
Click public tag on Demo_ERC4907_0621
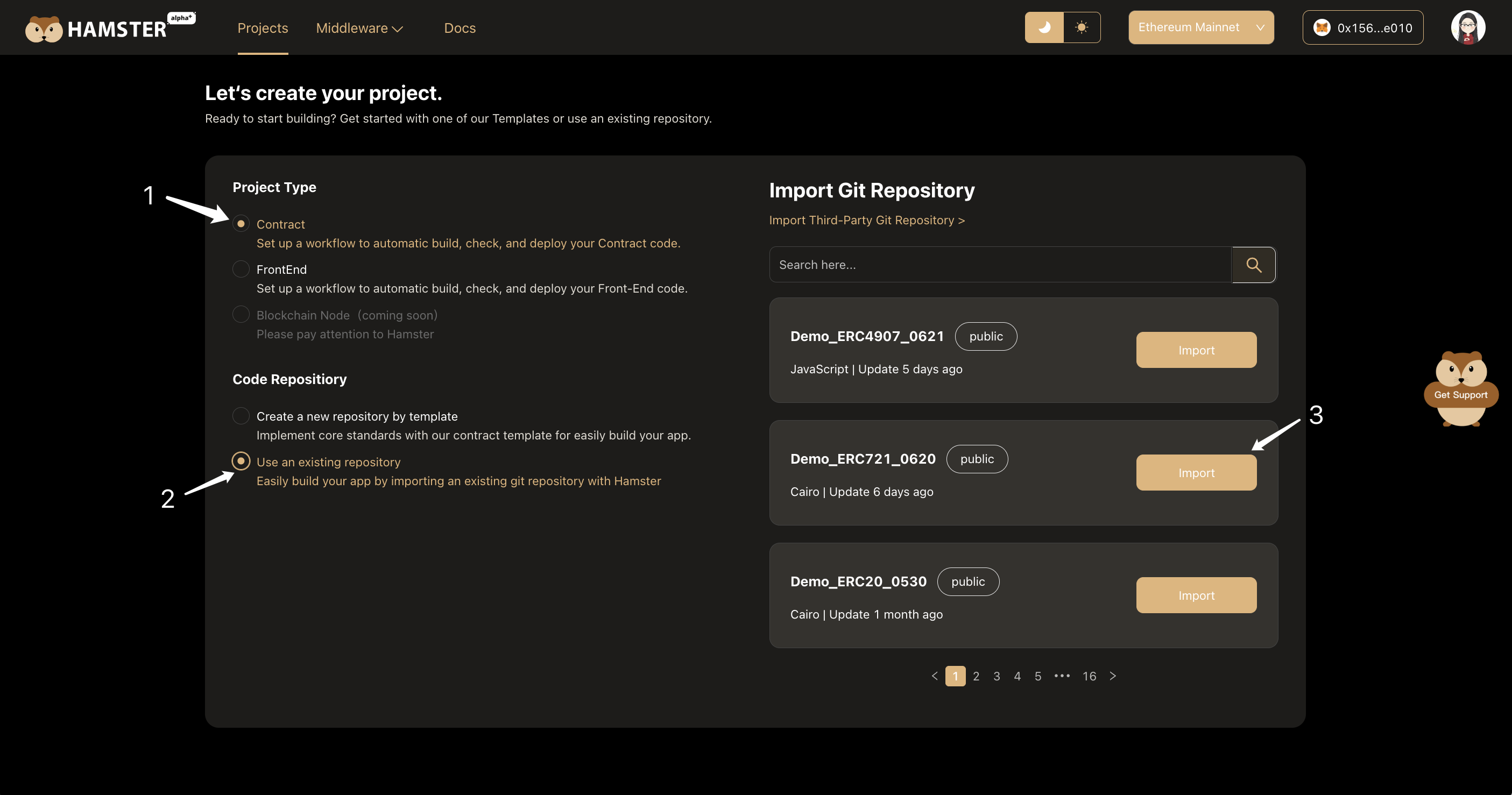tap(986, 336)
